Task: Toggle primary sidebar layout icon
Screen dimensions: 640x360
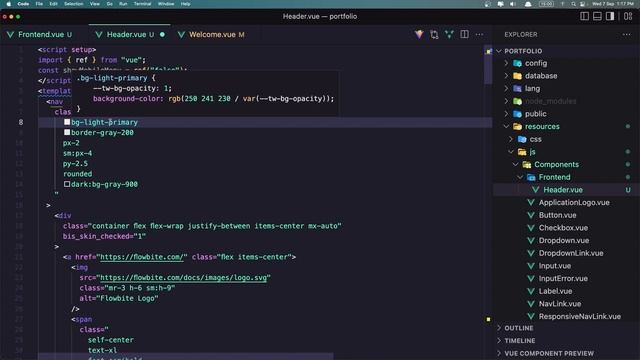Action: click(x=584, y=16)
